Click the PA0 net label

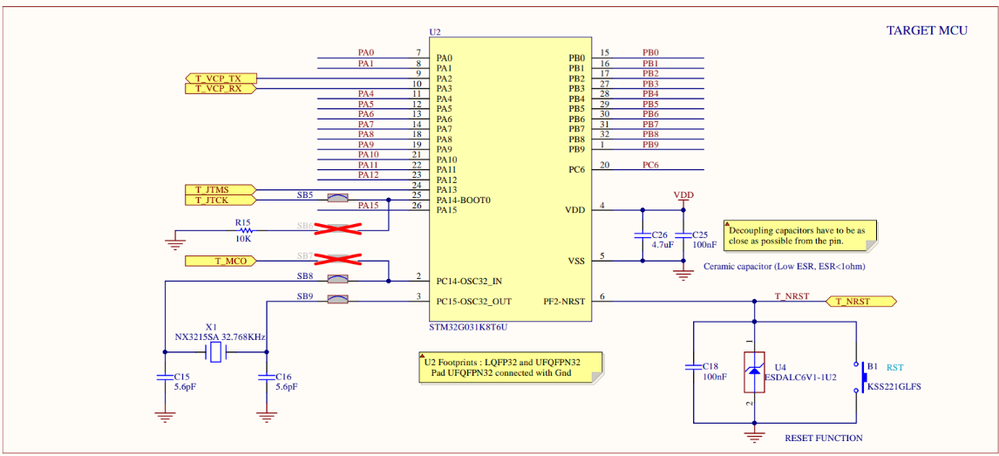pos(366,52)
